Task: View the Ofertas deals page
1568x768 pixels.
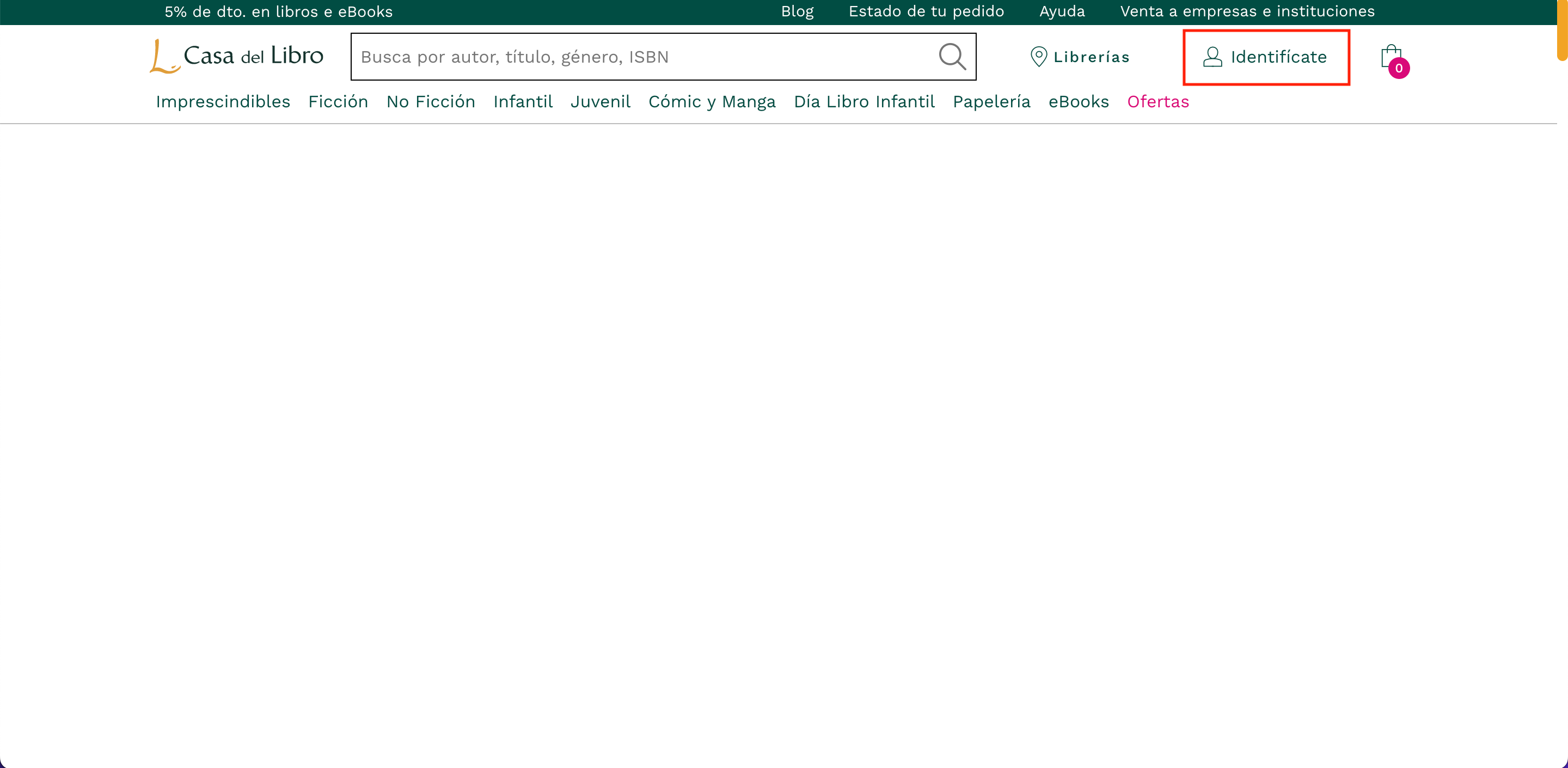Action: pyautogui.click(x=1157, y=102)
